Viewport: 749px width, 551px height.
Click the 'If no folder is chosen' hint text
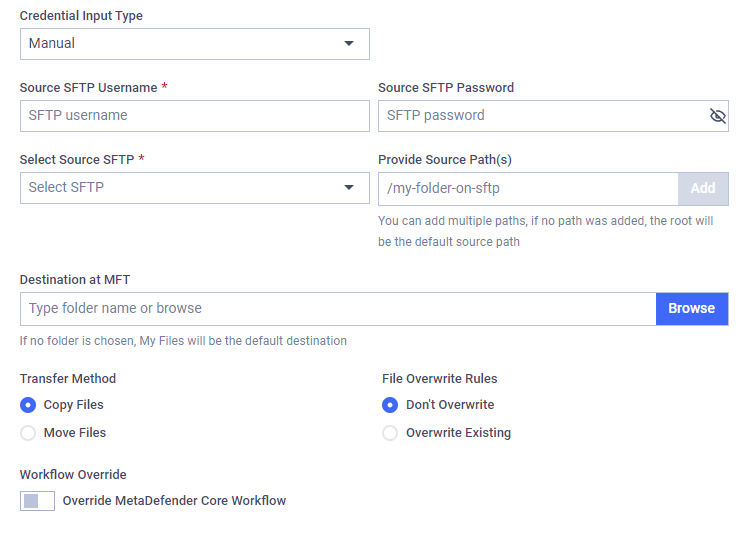pyautogui.click(x=183, y=341)
